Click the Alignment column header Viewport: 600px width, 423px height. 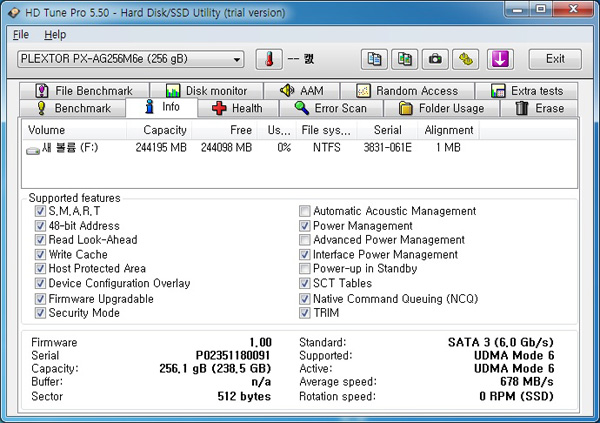coord(448,130)
